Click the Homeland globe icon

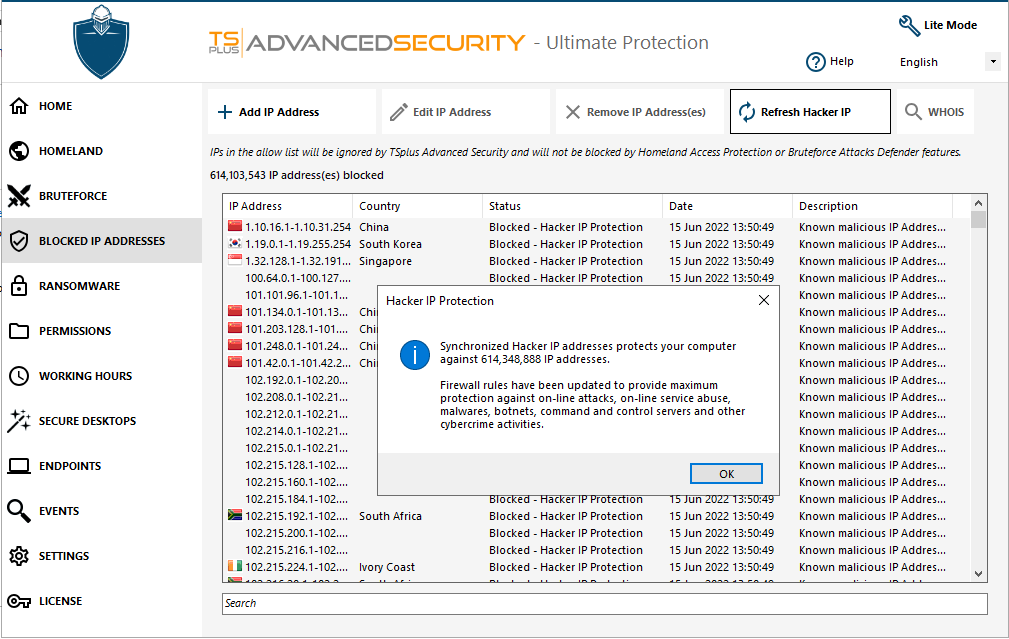tap(19, 151)
